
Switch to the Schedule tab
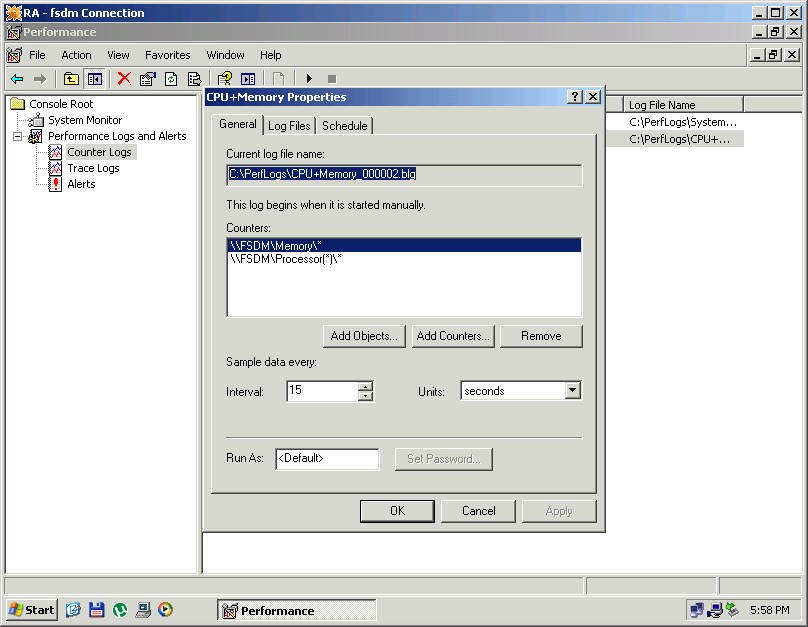pyautogui.click(x=345, y=125)
